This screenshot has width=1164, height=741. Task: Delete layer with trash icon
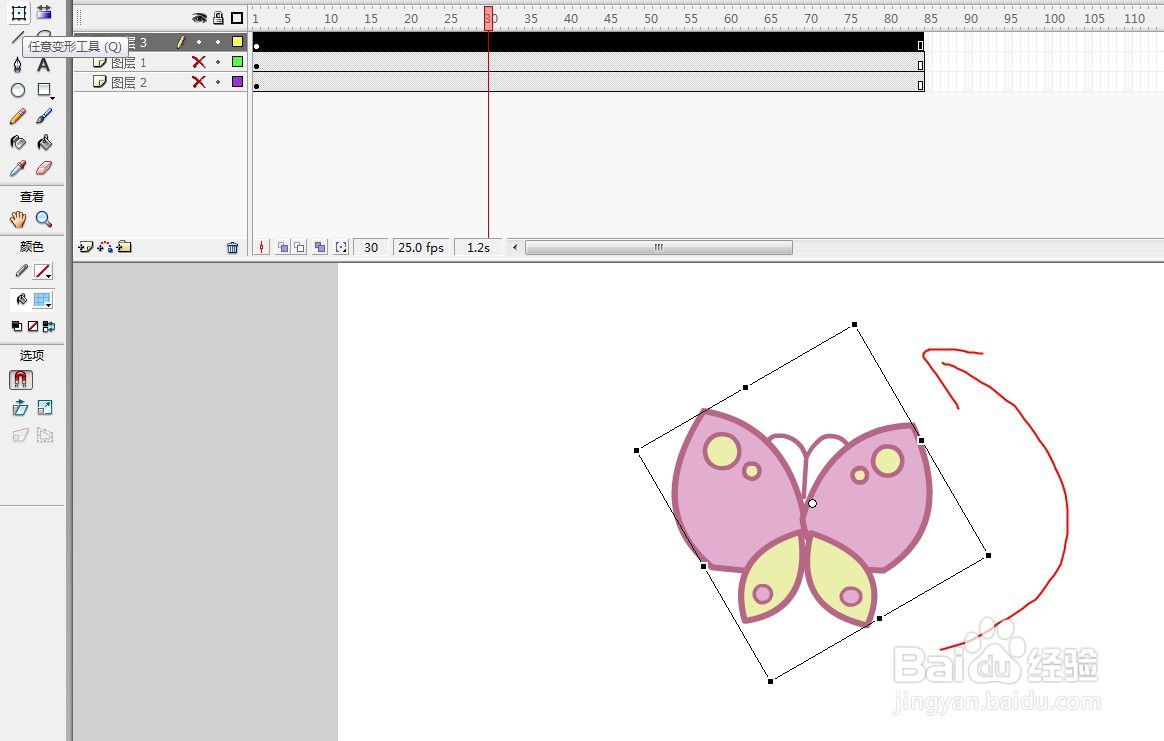[x=232, y=248]
